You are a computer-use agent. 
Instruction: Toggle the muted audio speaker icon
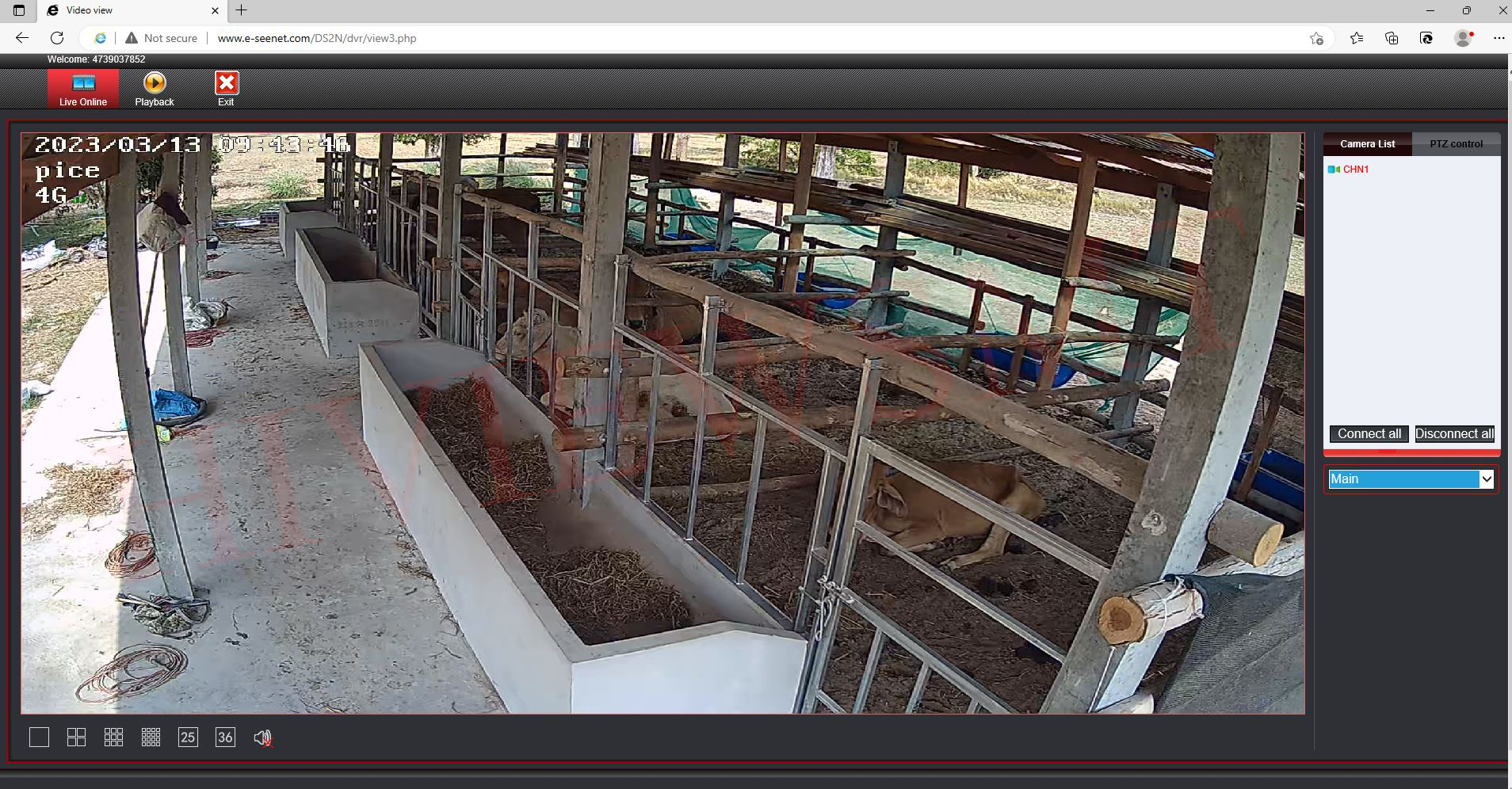[263, 738]
